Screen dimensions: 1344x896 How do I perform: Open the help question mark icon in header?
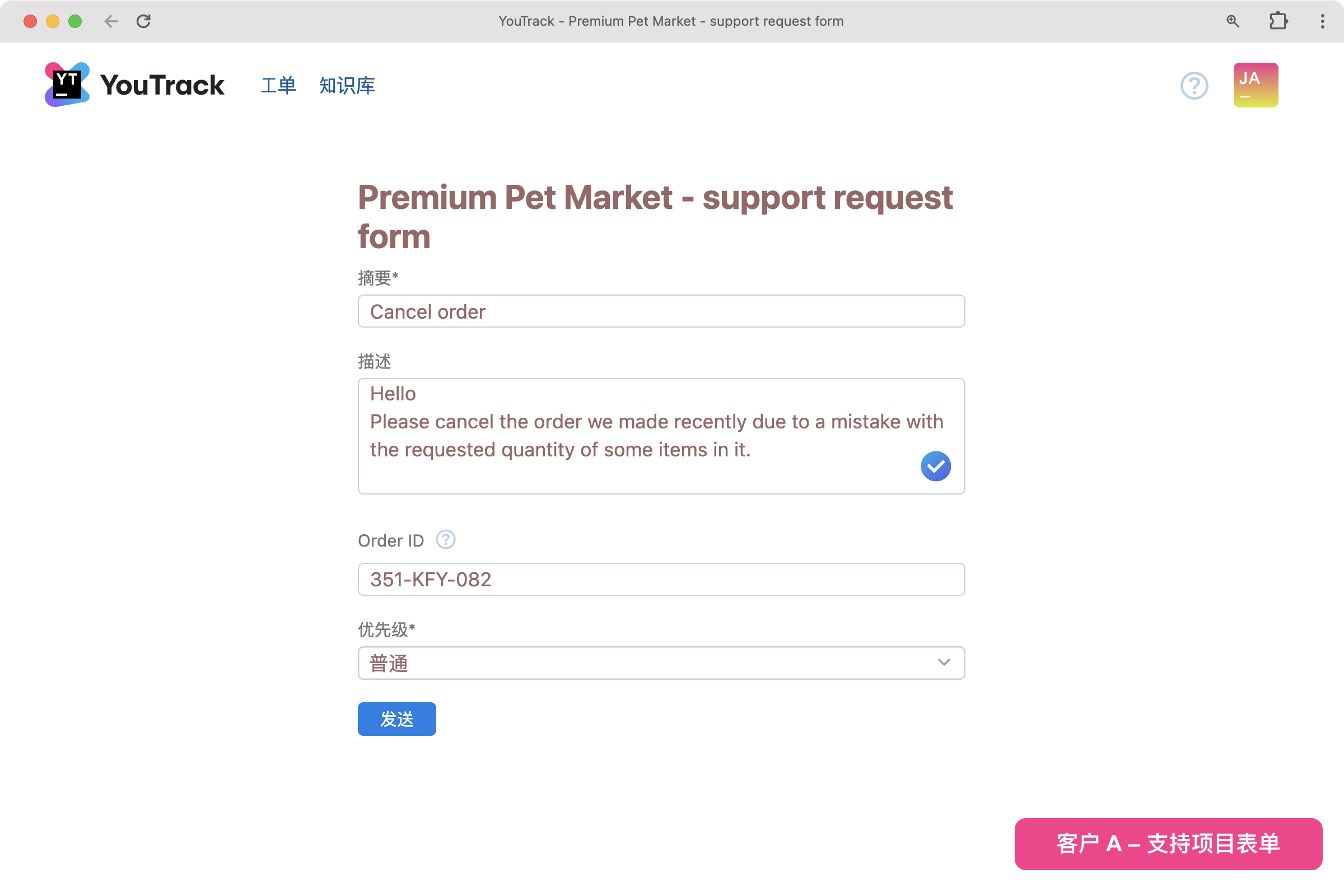click(x=1194, y=86)
